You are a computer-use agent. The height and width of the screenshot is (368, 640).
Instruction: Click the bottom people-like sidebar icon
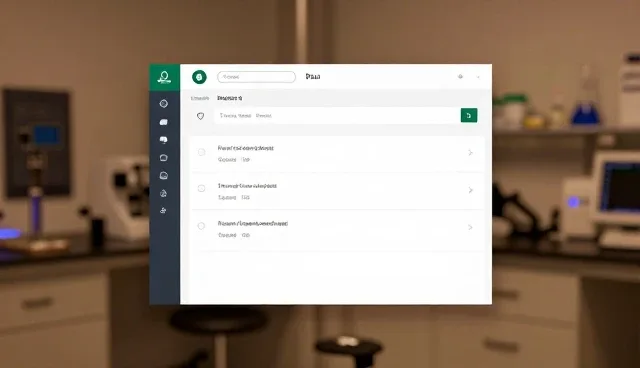[x=163, y=211]
